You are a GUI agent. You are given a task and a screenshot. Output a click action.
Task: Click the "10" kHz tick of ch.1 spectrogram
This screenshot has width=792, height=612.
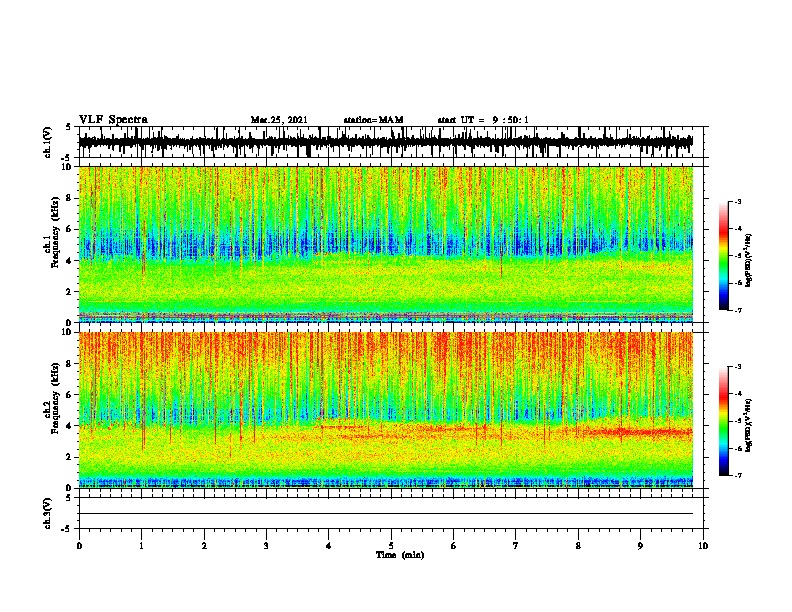tap(68, 167)
